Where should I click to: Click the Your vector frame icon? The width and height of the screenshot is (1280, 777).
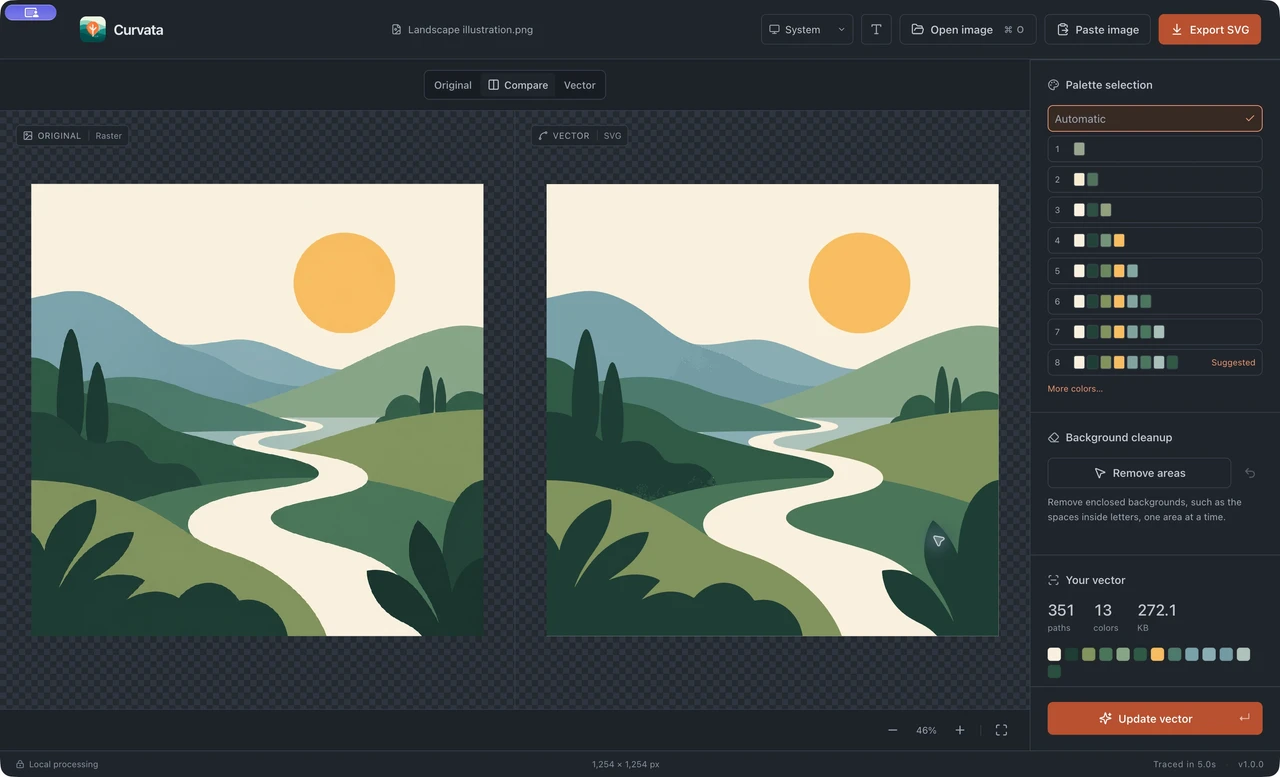1053,580
